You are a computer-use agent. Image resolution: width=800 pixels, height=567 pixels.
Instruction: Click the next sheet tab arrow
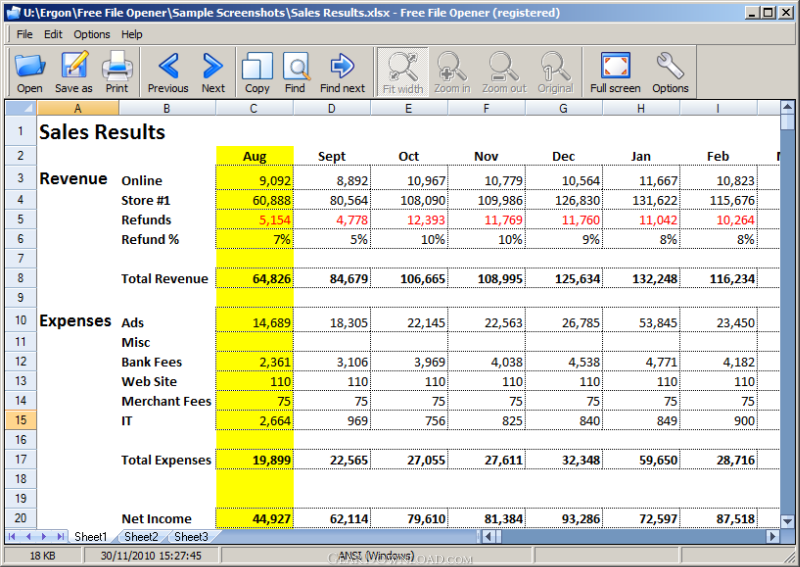coord(44,536)
